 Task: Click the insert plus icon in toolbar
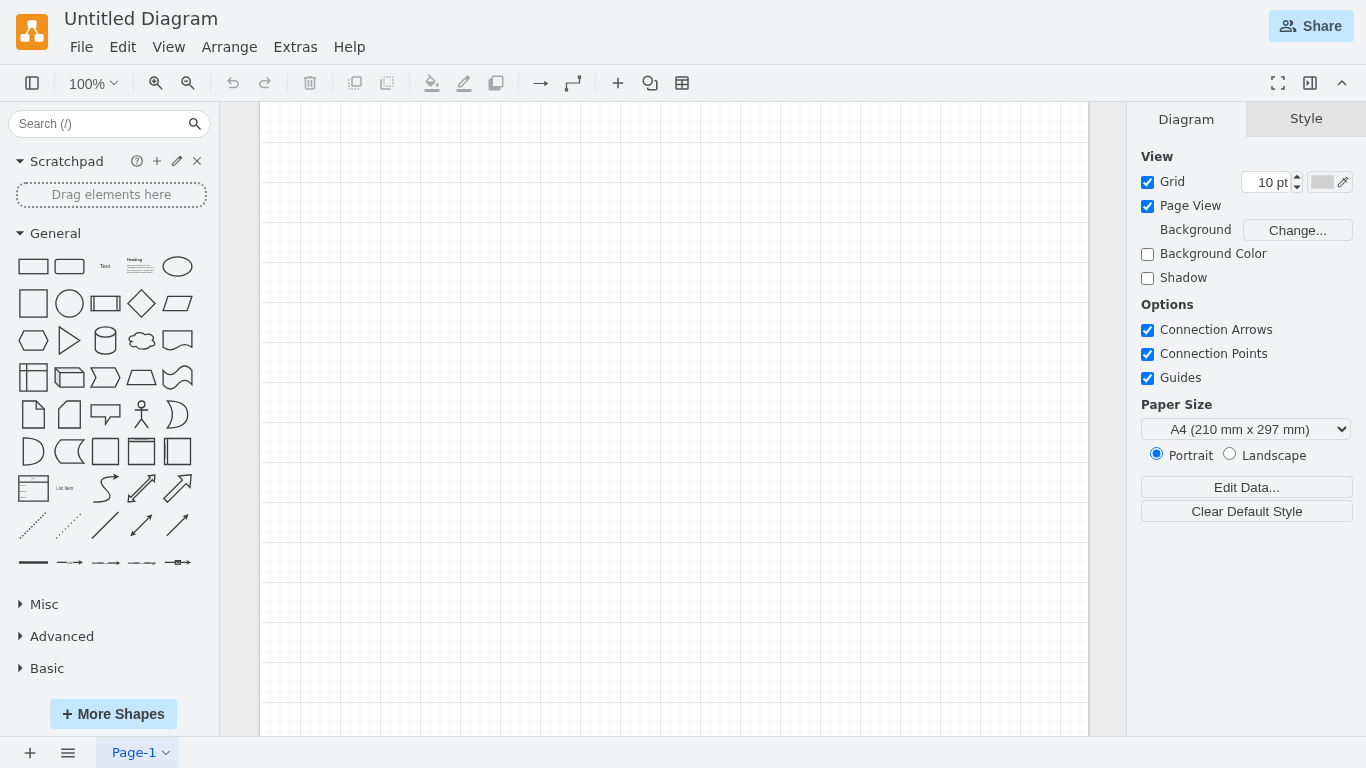click(x=618, y=83)
